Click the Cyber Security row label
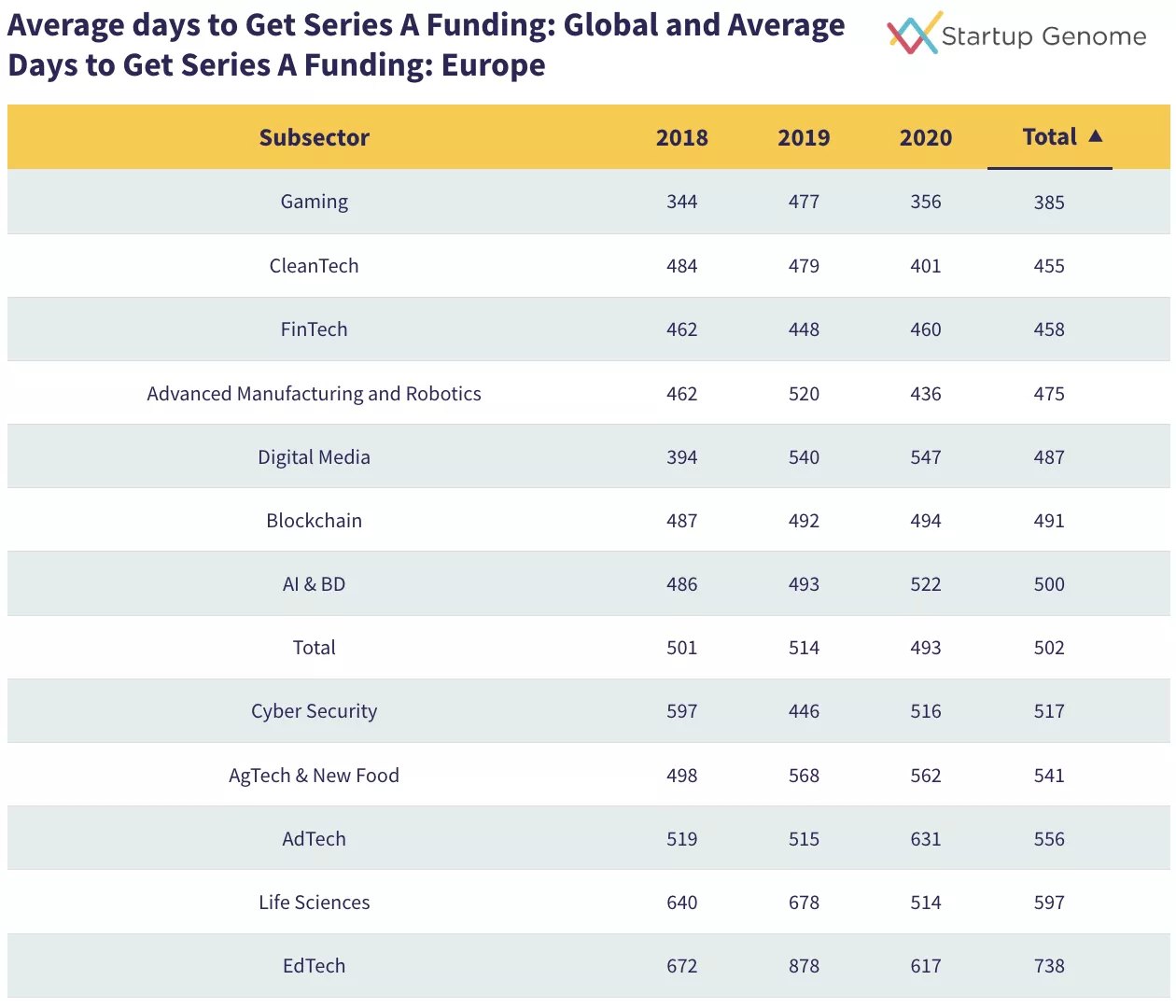The width and height of the screenshot is (1176, 1008). (x=314, y=711)
